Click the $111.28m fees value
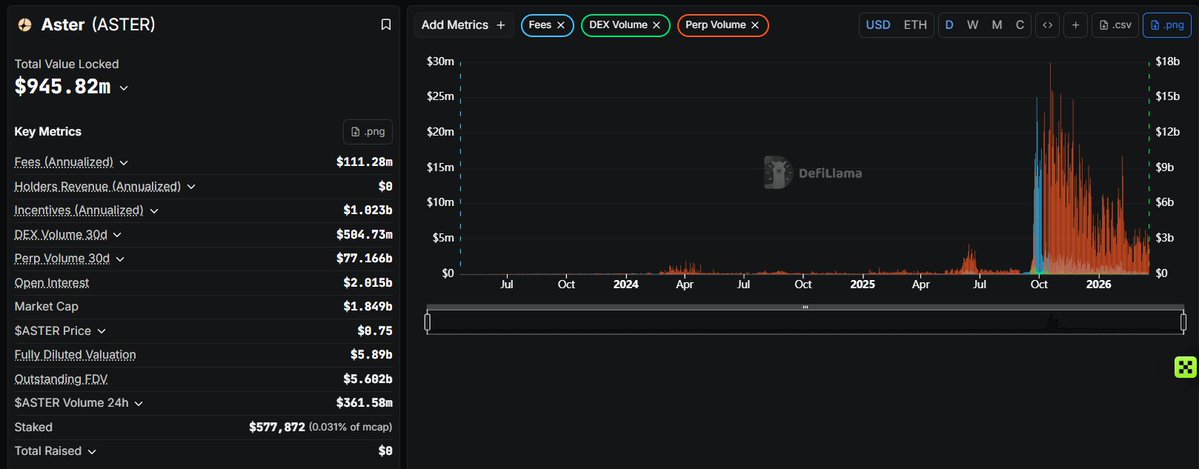This screenshot has width=1199, height=469. click(364, 162)
